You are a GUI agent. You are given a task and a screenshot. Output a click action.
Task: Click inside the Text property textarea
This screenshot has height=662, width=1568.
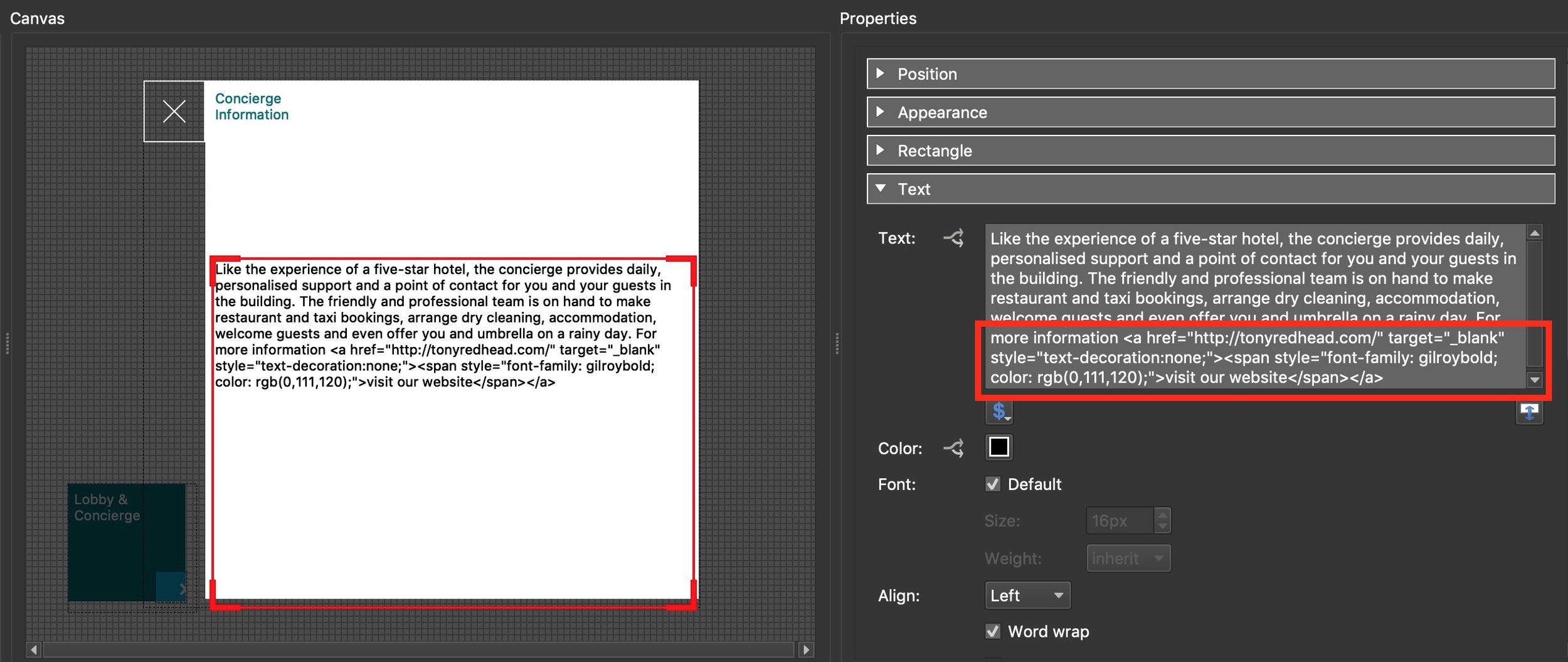[1254, 306]
